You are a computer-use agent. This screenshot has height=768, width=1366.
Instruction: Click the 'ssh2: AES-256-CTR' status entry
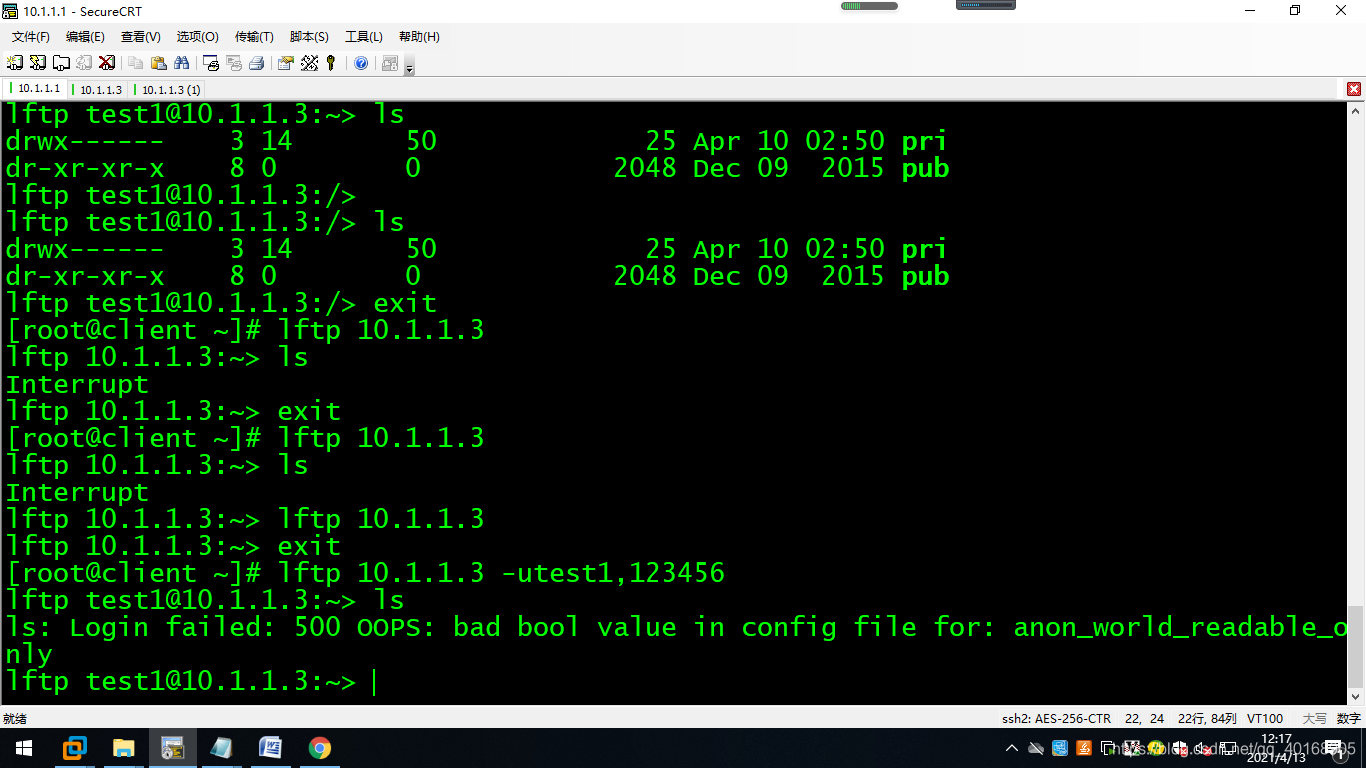click(x=1056, y=718)
